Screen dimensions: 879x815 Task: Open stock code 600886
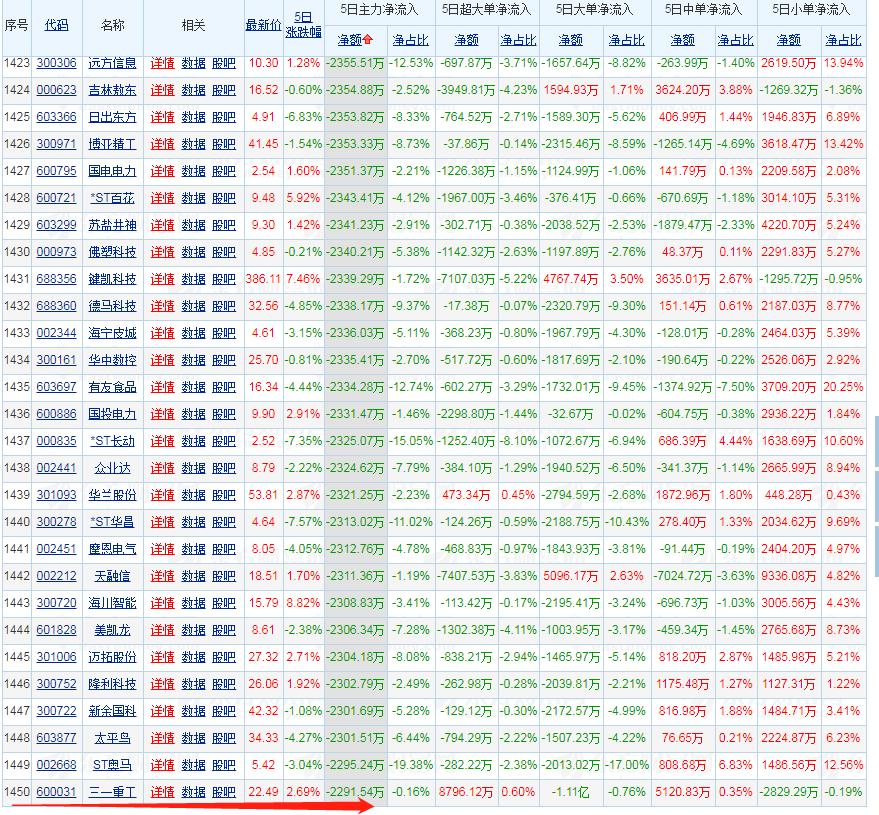click(56, 414)
